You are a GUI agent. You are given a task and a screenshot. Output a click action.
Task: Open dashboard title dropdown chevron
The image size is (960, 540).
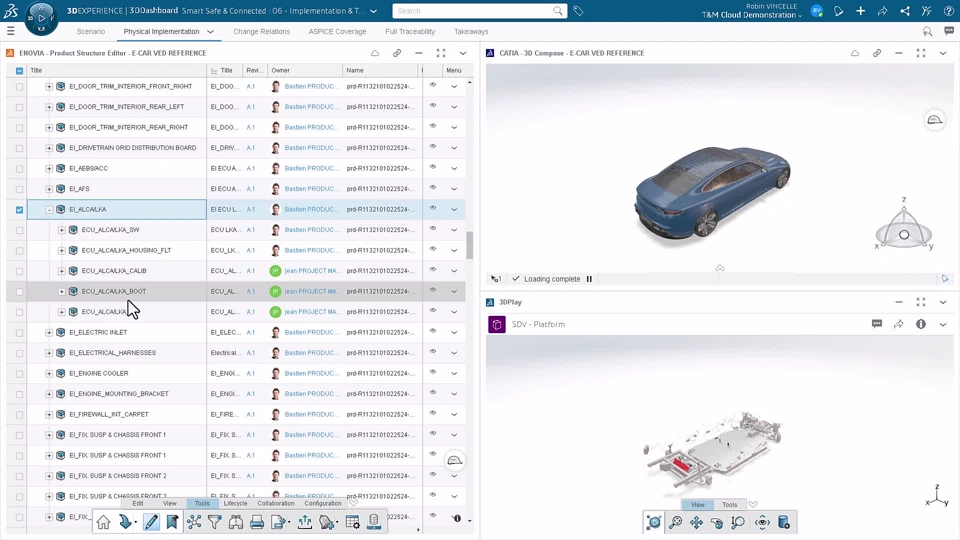tap(373, 11)
